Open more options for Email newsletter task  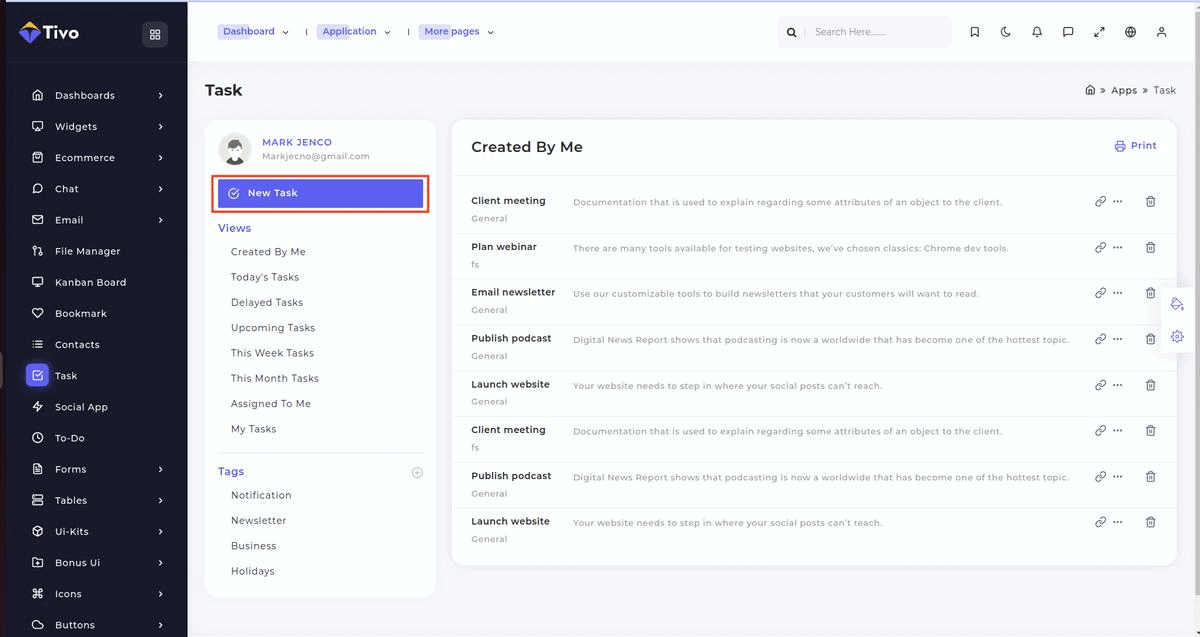[x=1118, y=293]
